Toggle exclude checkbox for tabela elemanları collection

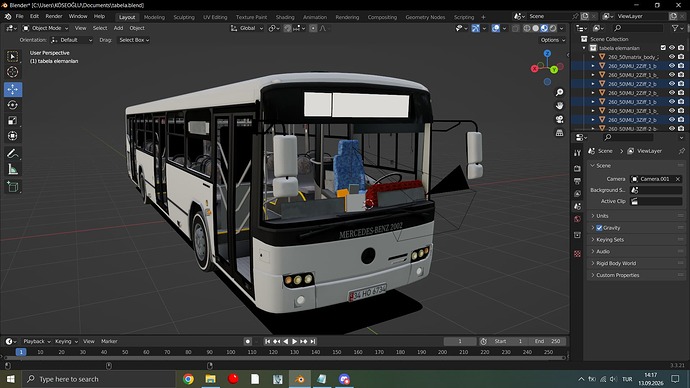(x=663, y=48)
